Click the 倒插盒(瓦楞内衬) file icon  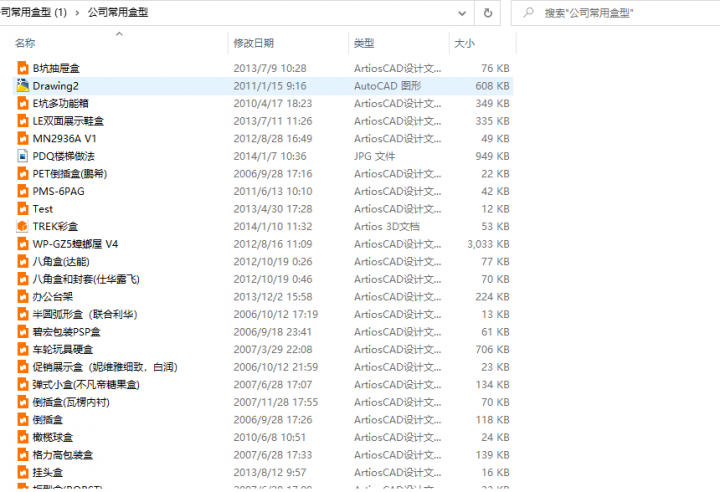pyautogui.click(x=22, y=402)
